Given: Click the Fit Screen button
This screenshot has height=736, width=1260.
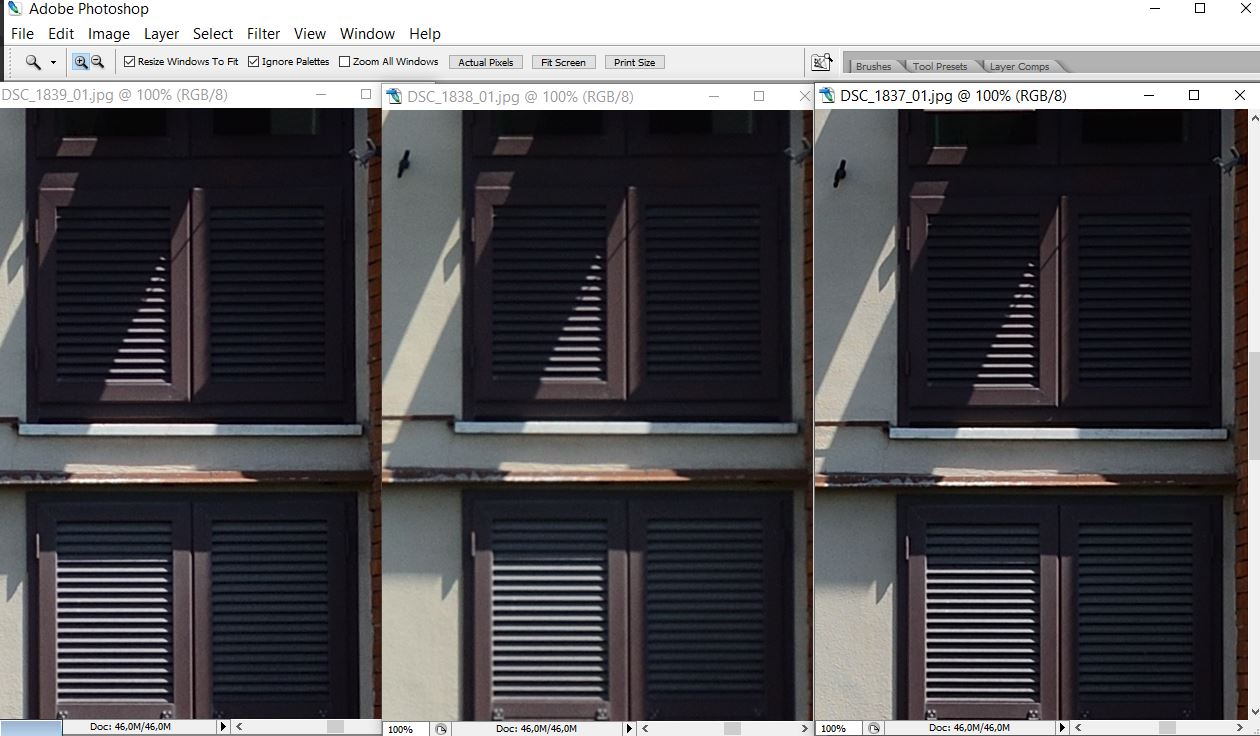Looking at the screenshot, I should click(x=563, y=62).
